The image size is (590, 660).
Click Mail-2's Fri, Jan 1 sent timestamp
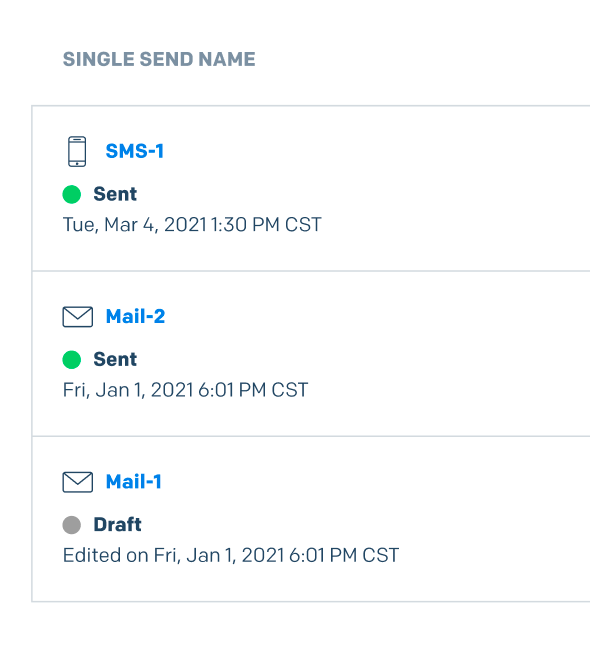[x=186, y=390]
